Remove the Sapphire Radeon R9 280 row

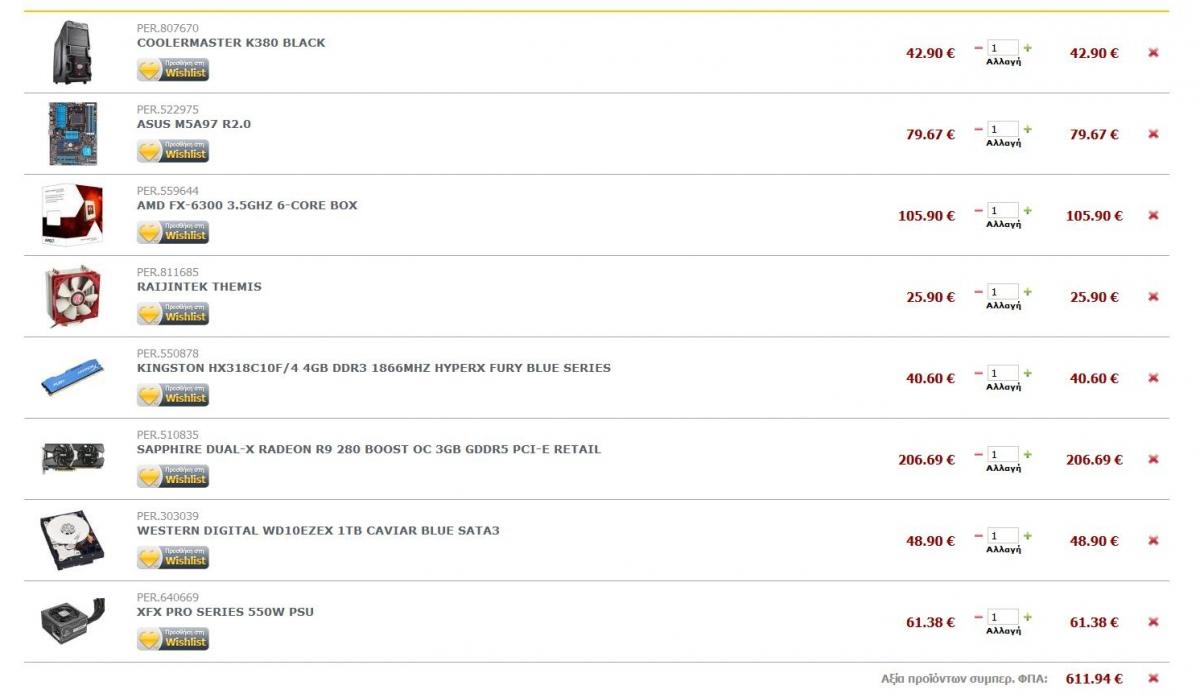pyautogui.click(x=1153, y=459)
